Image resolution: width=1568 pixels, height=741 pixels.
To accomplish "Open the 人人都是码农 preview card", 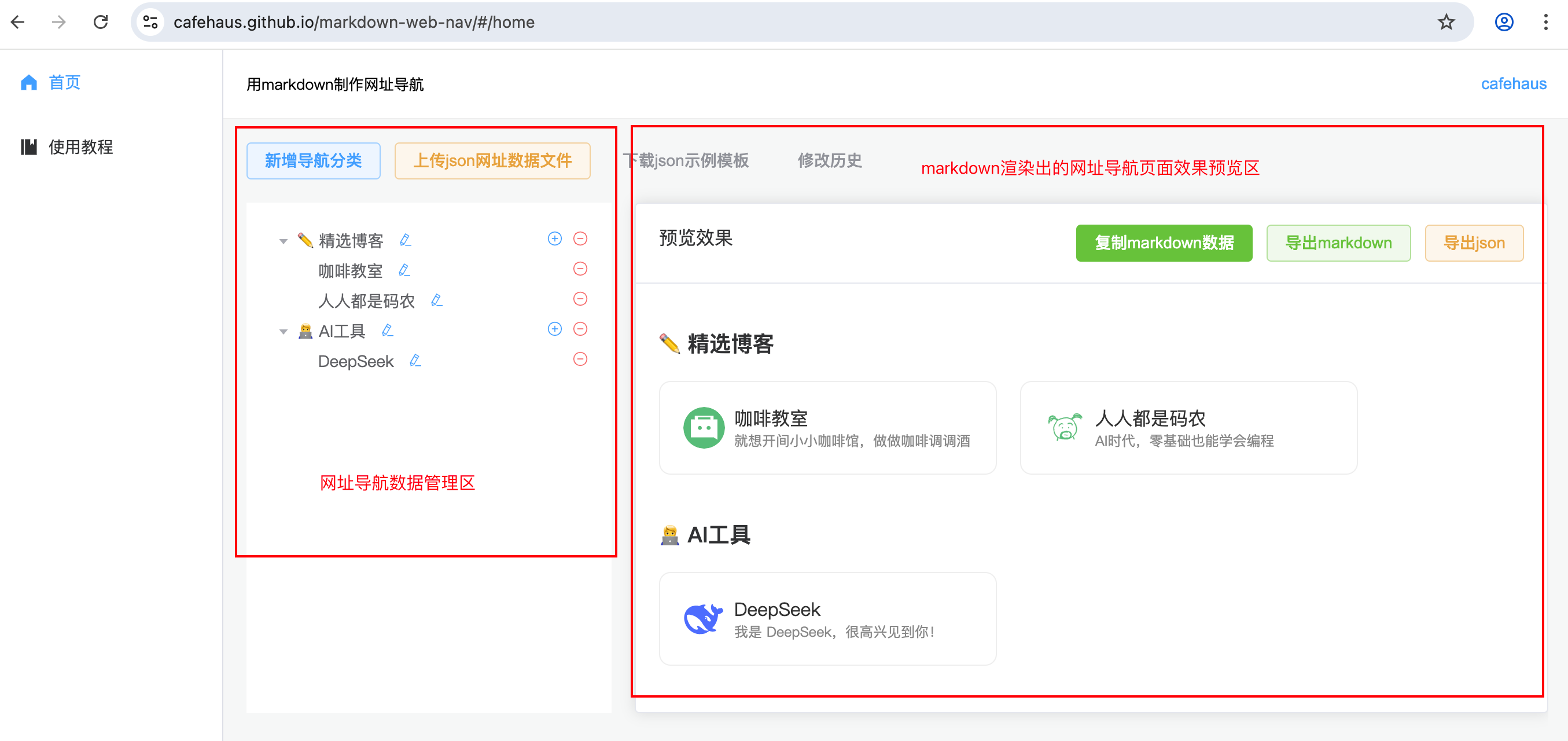I will click(x=1188, y=428).
